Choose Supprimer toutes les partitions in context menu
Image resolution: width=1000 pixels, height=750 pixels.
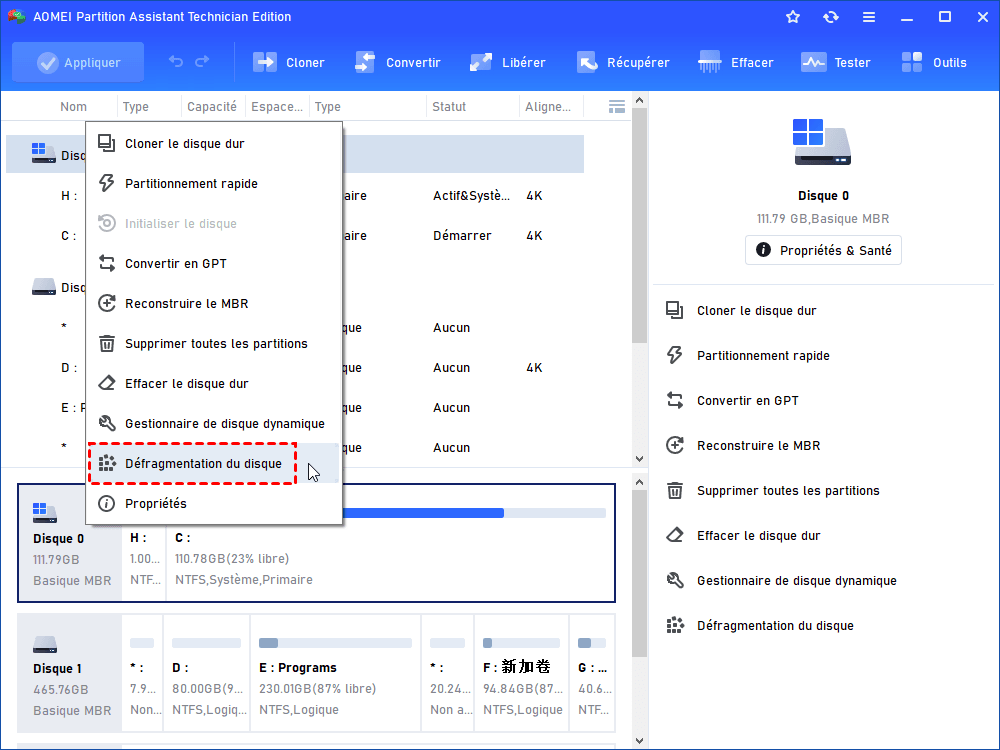[x=214, y=344]
